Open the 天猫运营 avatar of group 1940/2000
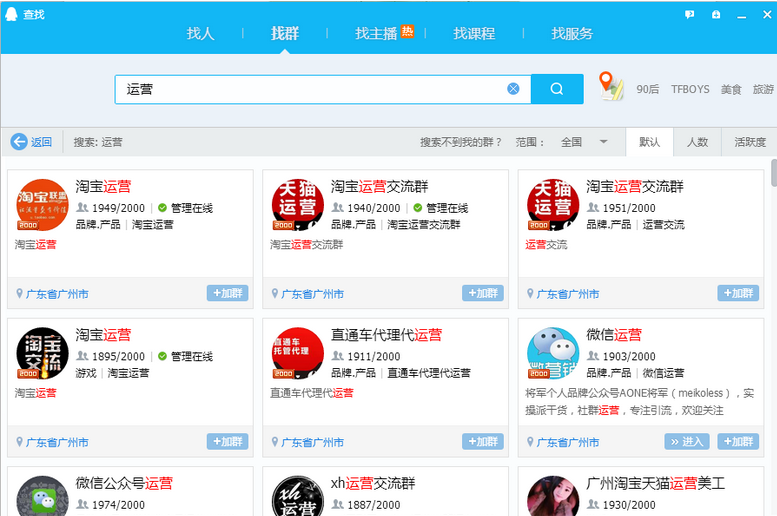 [297, 205]
